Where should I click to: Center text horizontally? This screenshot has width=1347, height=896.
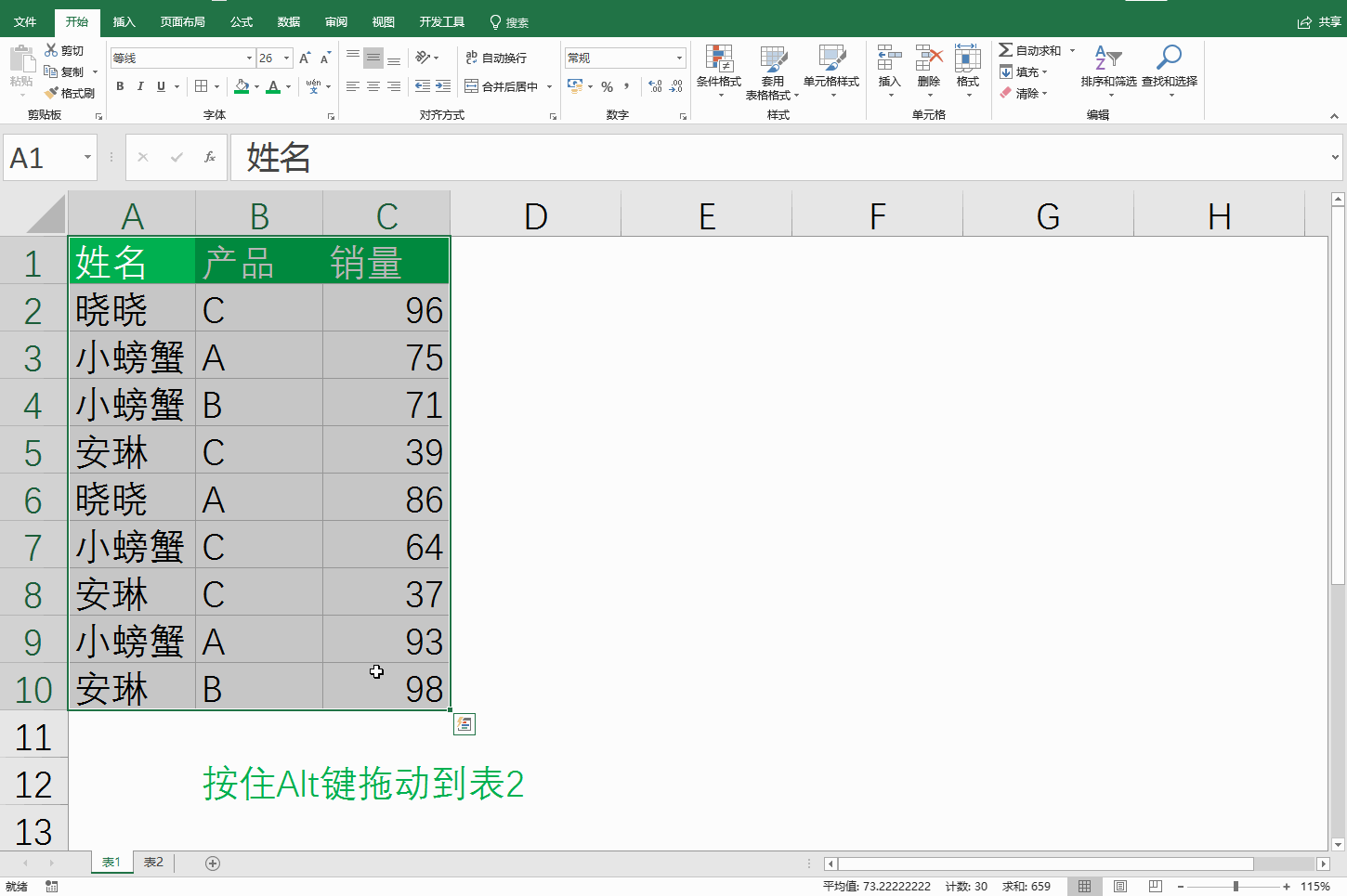pyautogui.click(x=373, y=86)
